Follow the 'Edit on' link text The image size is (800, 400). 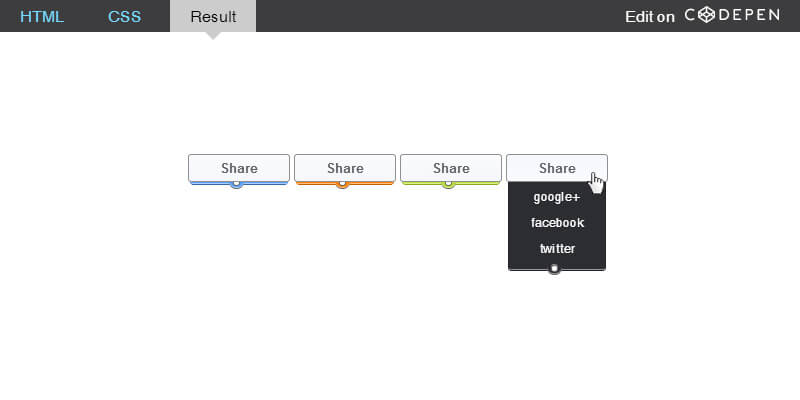[x=650, y=16]
